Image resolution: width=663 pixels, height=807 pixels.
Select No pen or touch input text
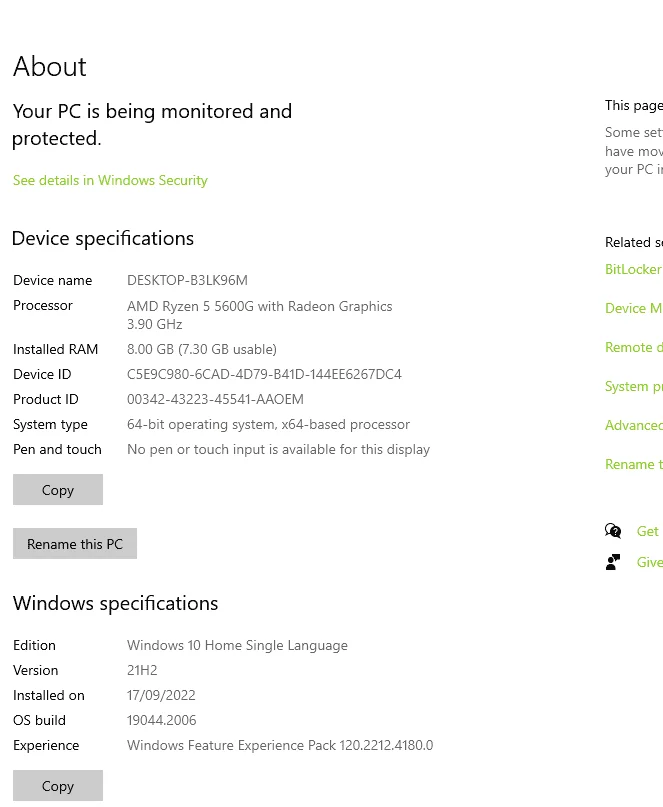[278, 450]
